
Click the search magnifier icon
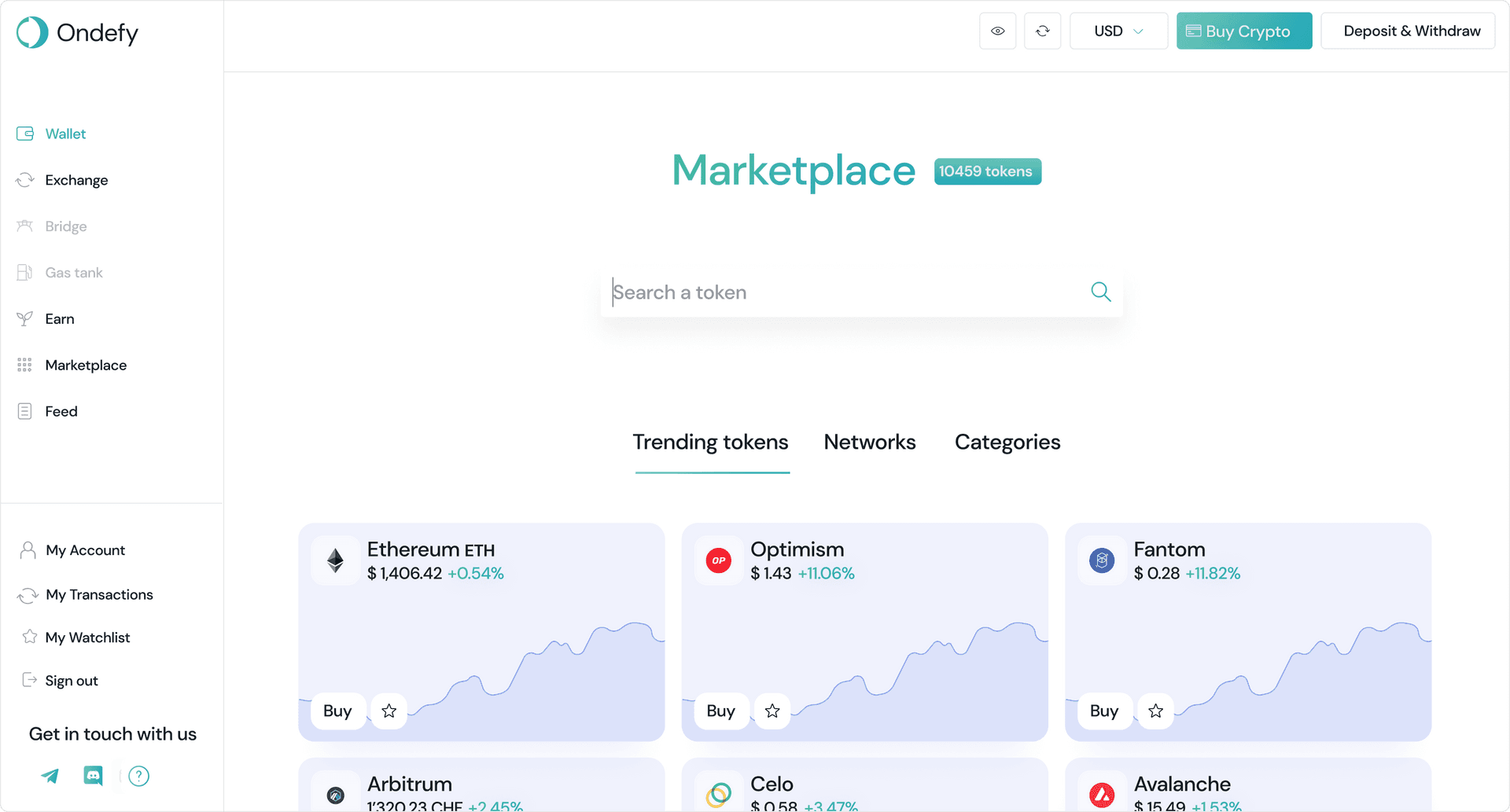[1101, 292]
